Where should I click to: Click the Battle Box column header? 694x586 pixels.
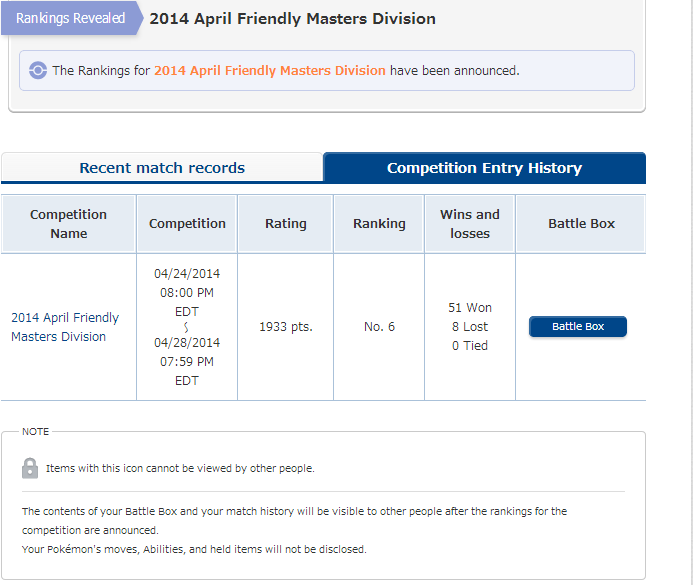tap(581, 224)
